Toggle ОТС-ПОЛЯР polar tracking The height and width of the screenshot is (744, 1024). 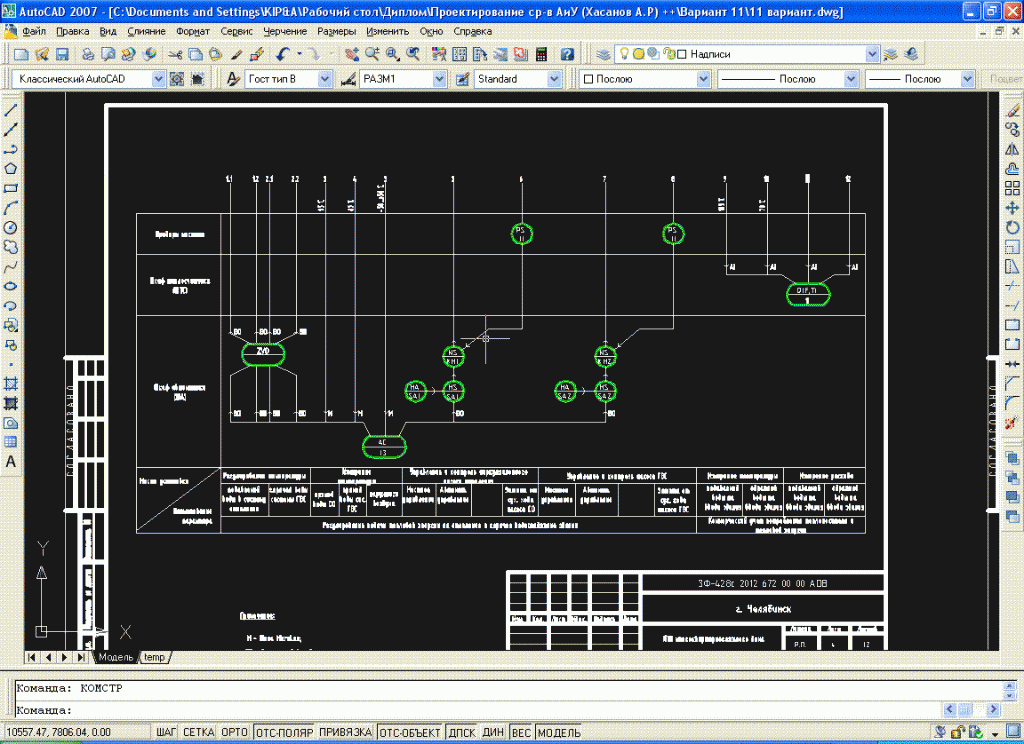tap(284, 733)
